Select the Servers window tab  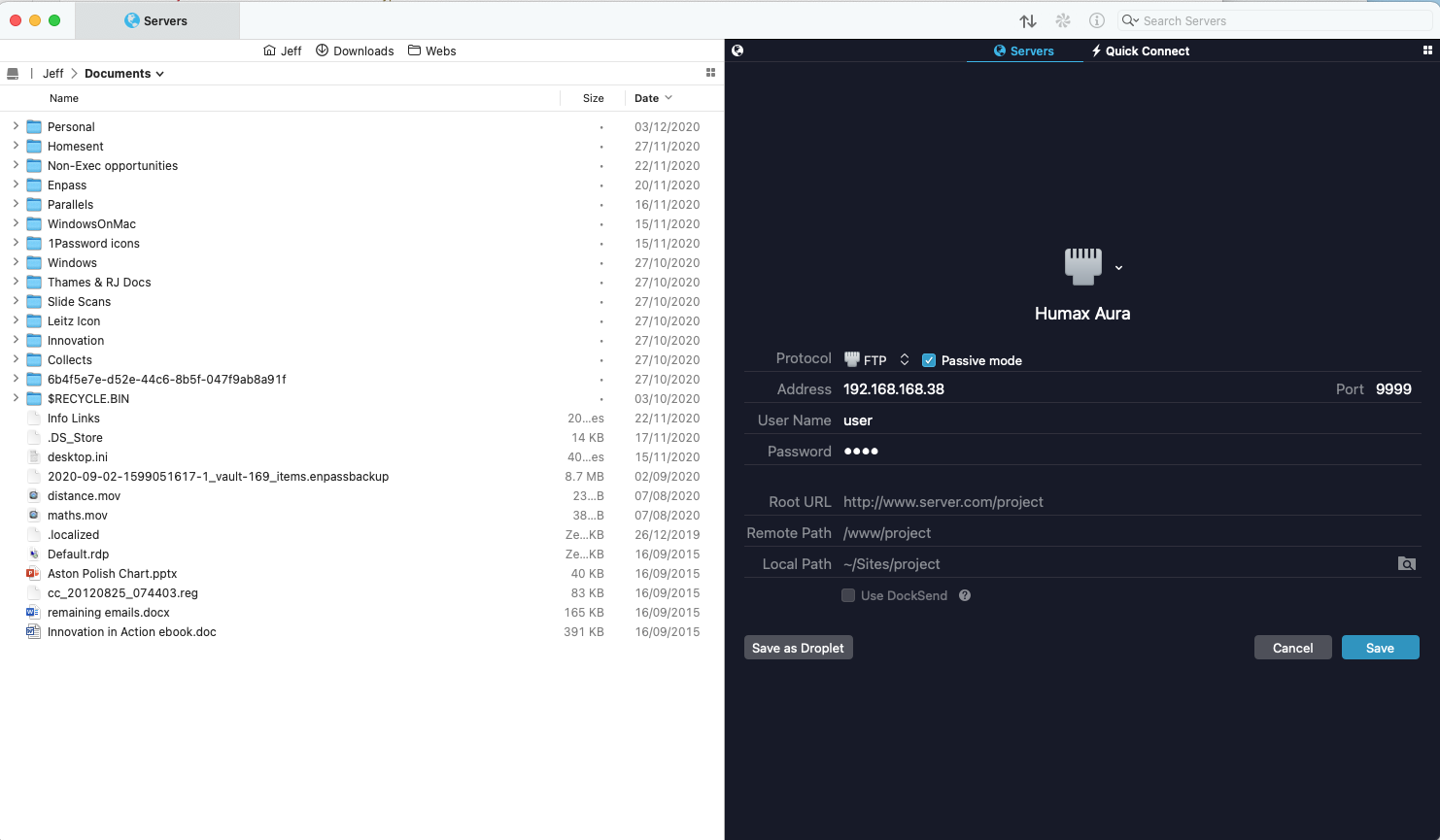(156, 20)
